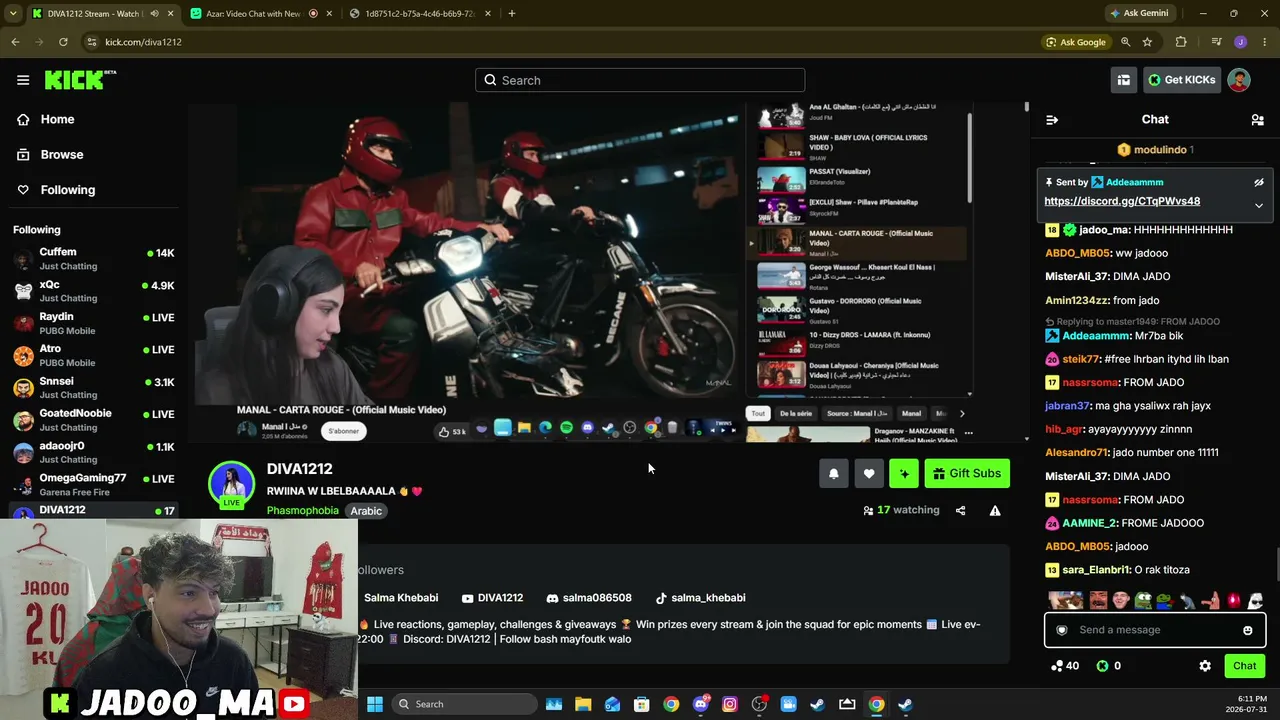Switch to the Azar Video Chat tab
The image size is (1280, 720).
pyautogui.click(x=252, y=14)
